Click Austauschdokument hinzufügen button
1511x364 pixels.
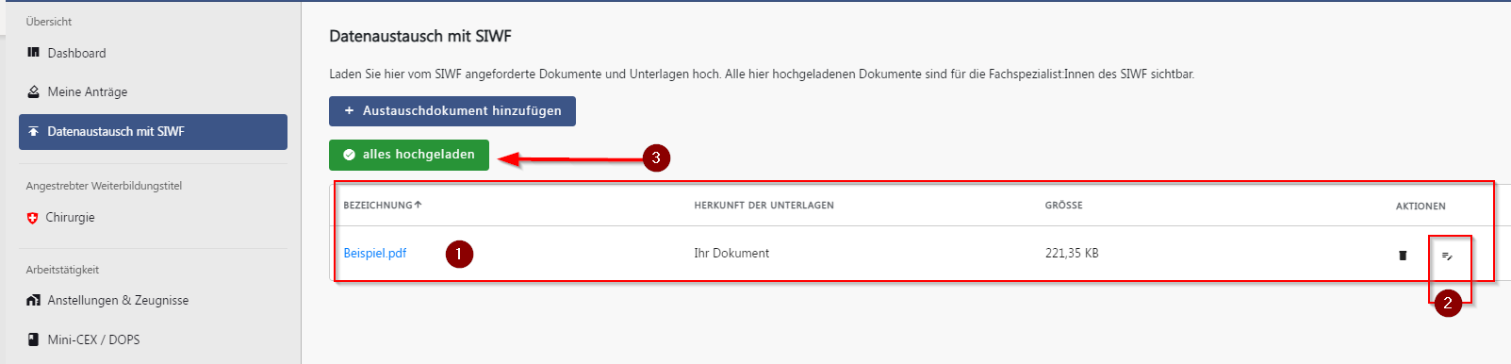pos(452,111)
